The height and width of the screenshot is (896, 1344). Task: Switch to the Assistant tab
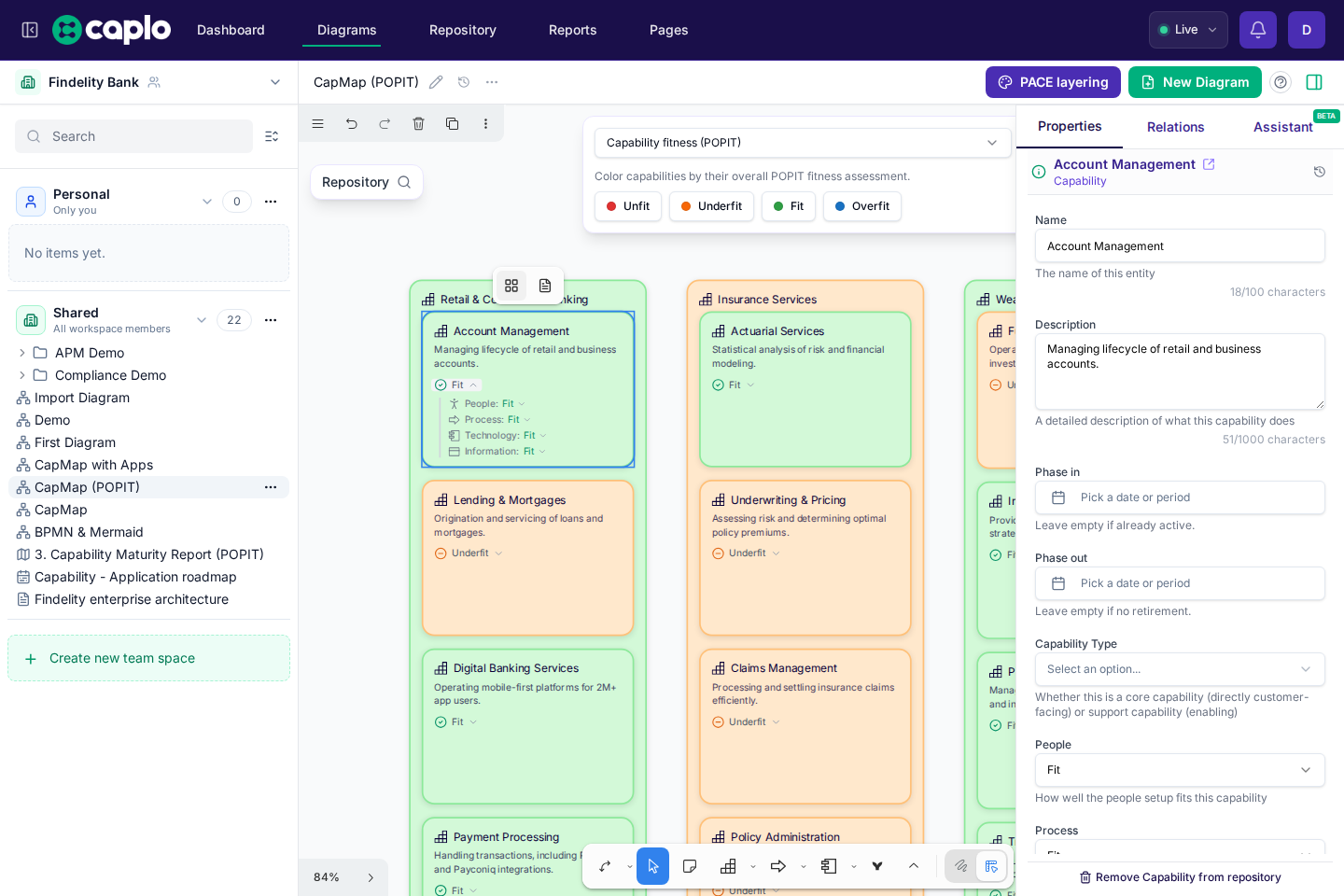coord(1283,127)
